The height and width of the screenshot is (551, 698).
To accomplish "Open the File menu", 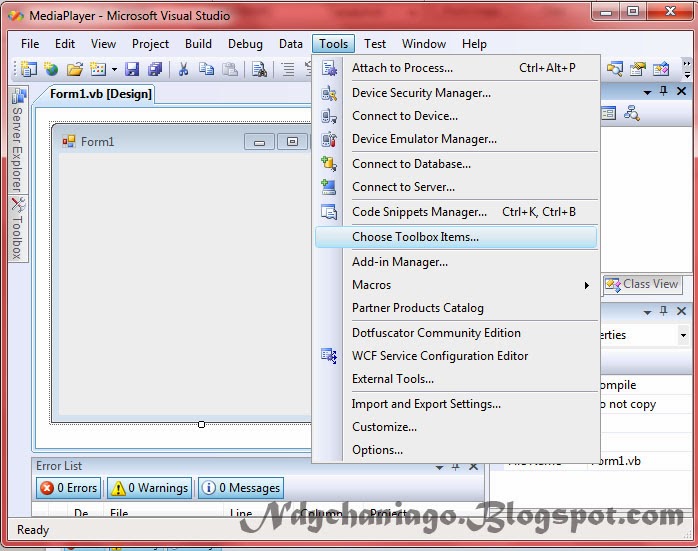I will (x=30, y=44).
